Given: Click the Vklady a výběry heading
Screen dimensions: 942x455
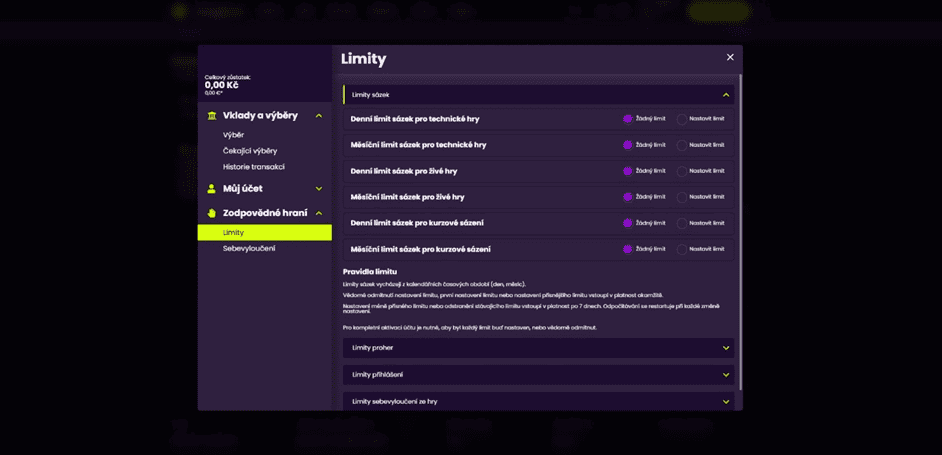Looking at the screenshot, I should pos(260,116).
